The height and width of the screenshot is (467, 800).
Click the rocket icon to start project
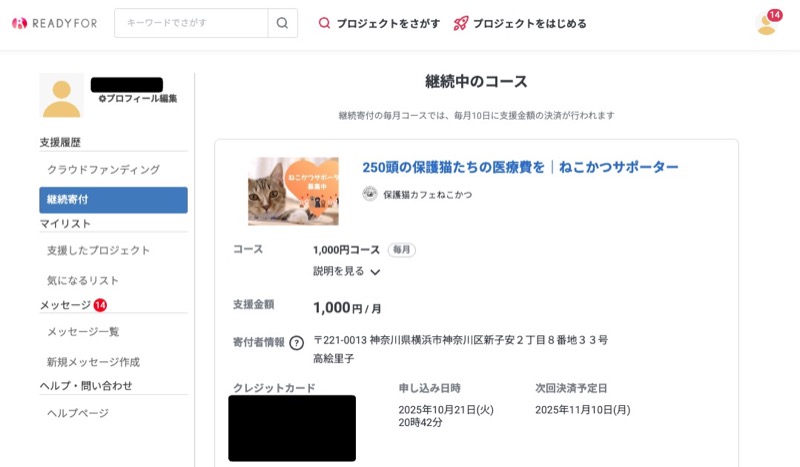click(461, 23)
